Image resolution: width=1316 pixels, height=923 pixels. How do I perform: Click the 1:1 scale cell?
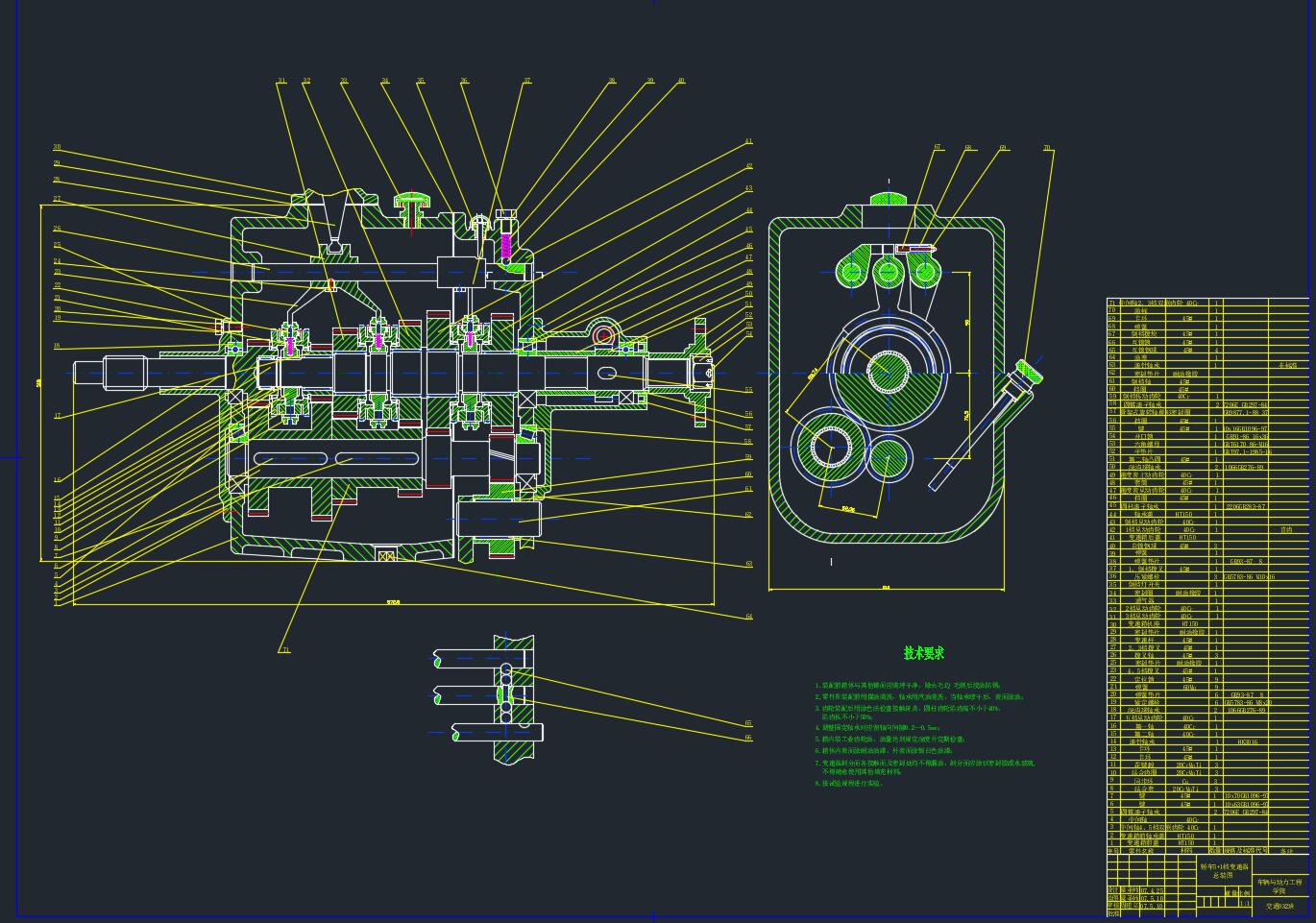[x=1246, y=904]
